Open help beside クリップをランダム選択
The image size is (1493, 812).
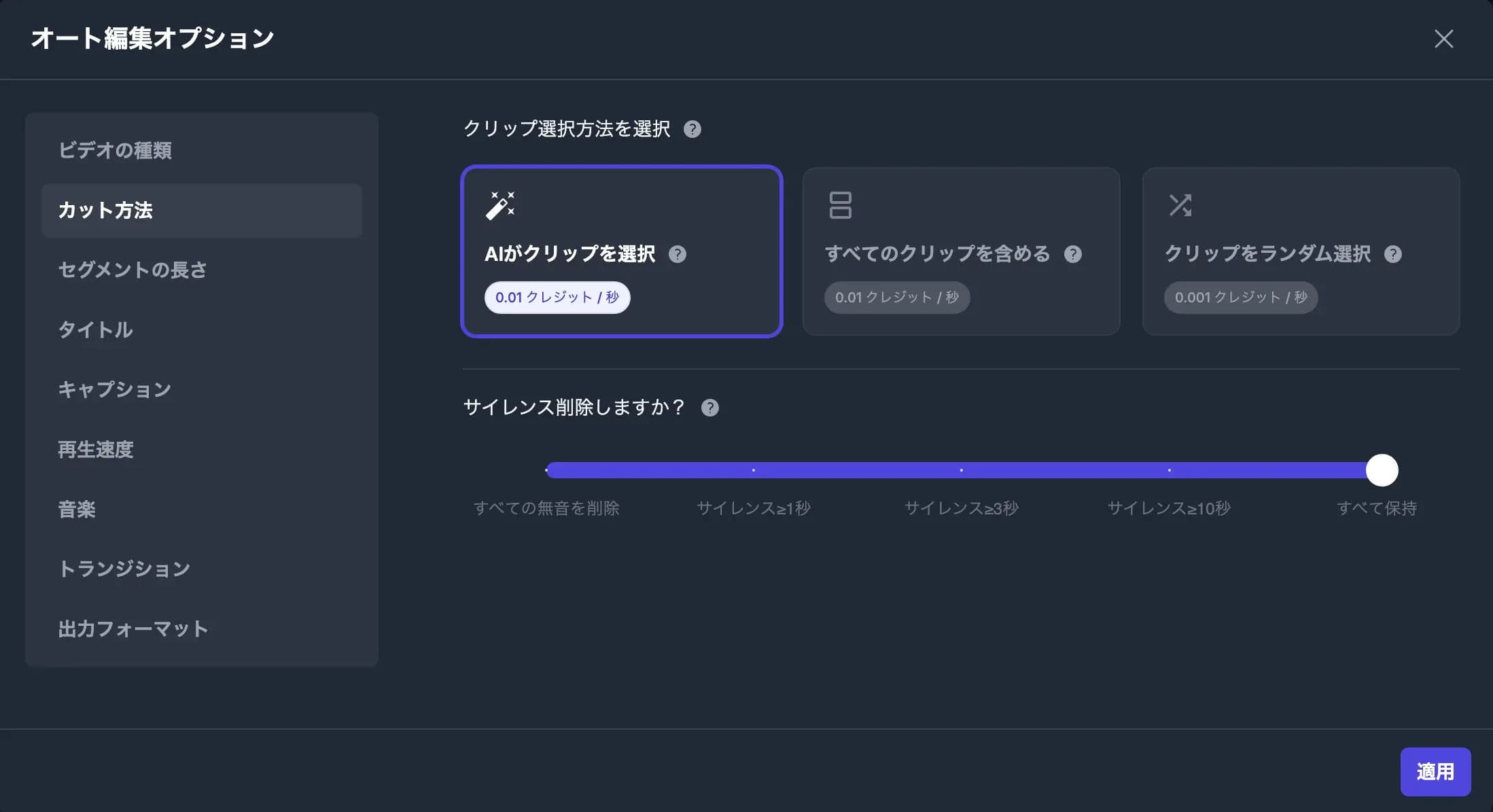[x=1394, y=254]
